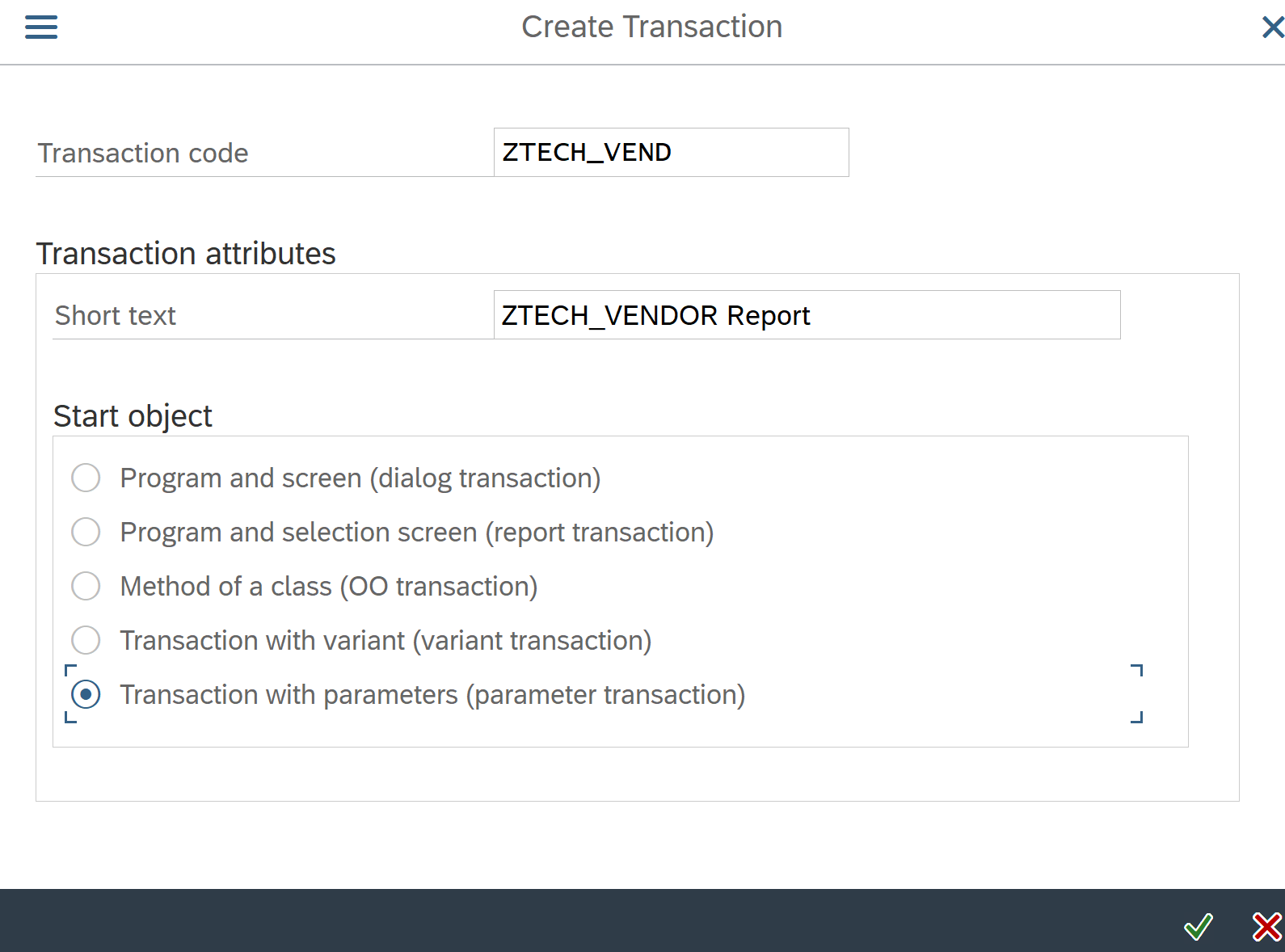Confirm with the green checkmark icon
1285x952 pixels.
(1198, 926)
